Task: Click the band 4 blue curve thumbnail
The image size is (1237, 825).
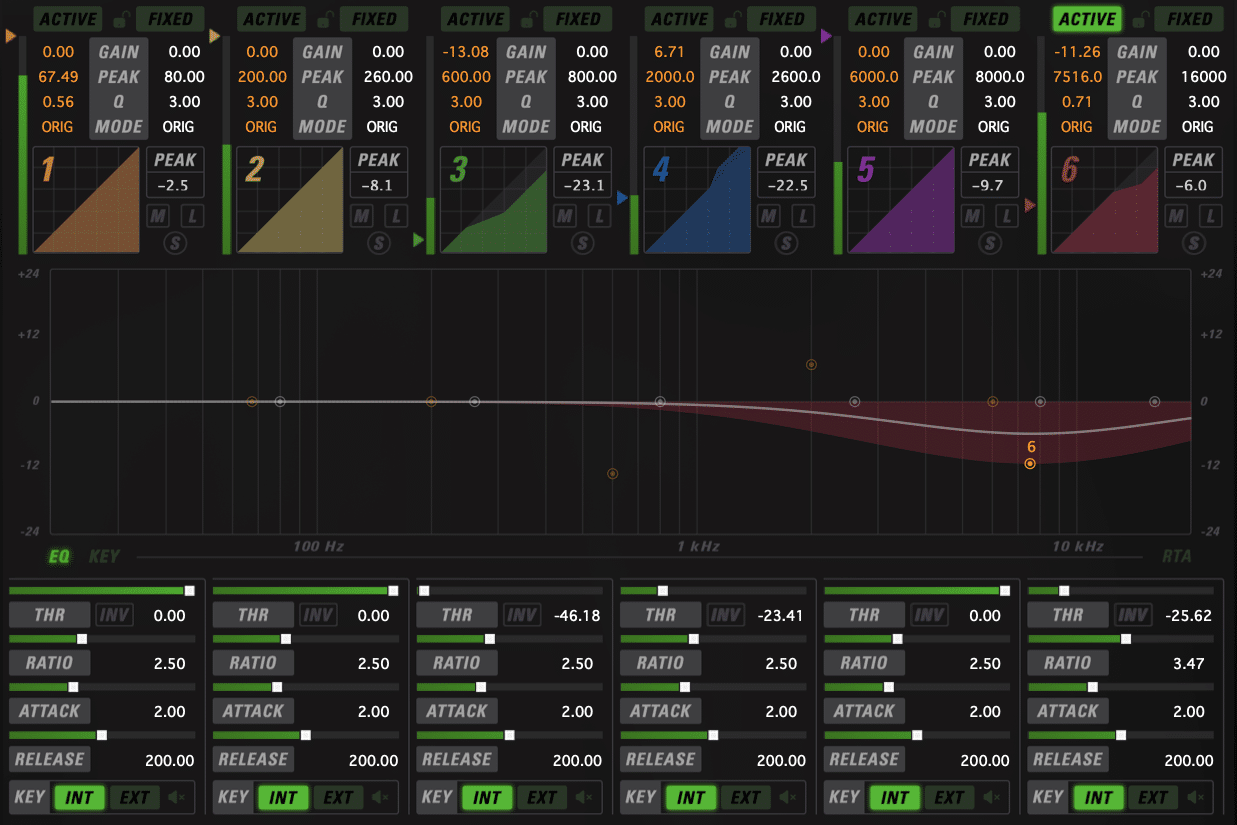Action: pos(697,200)
